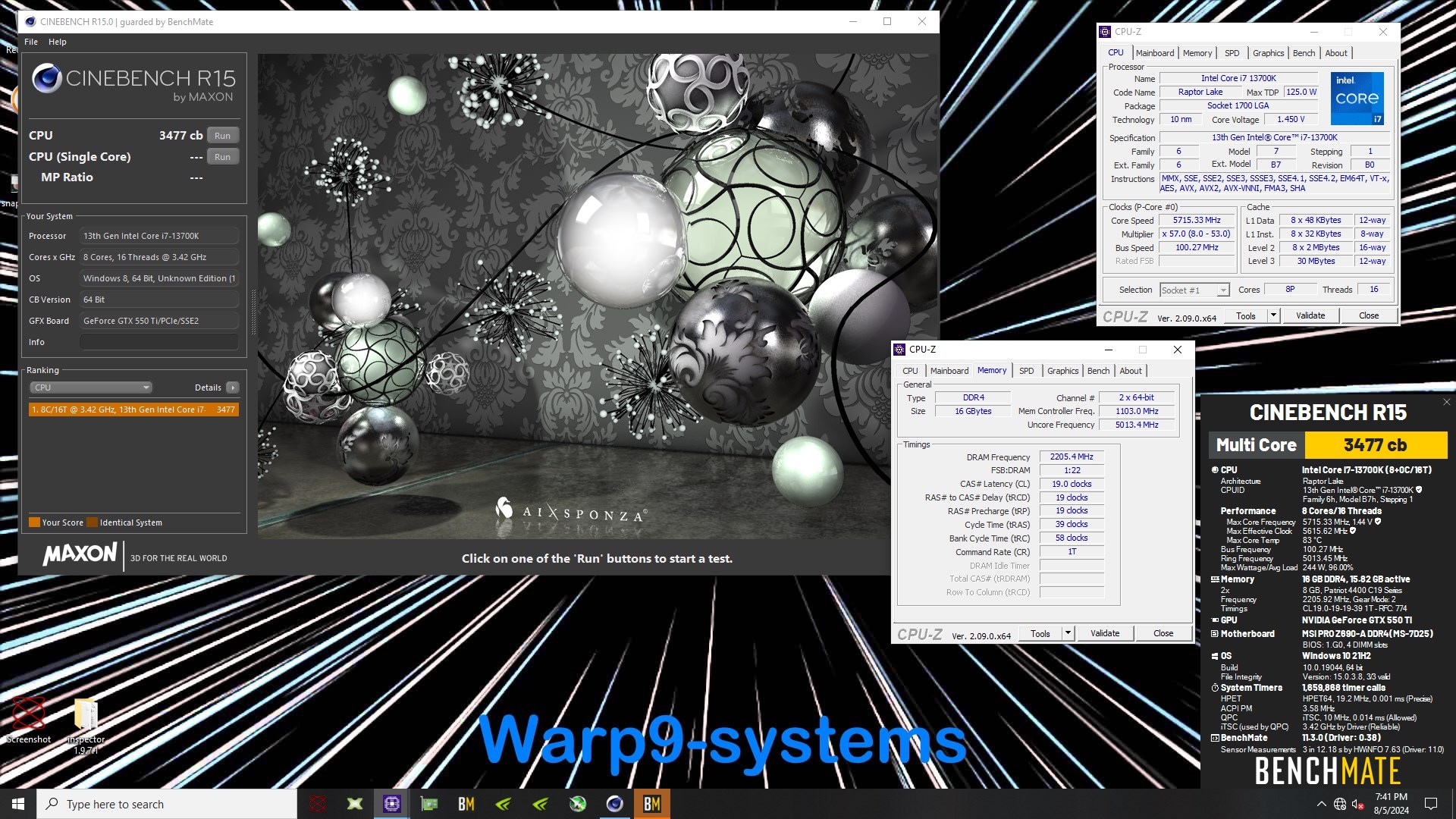Open the File menu in Cinebench

click(31, 42)
